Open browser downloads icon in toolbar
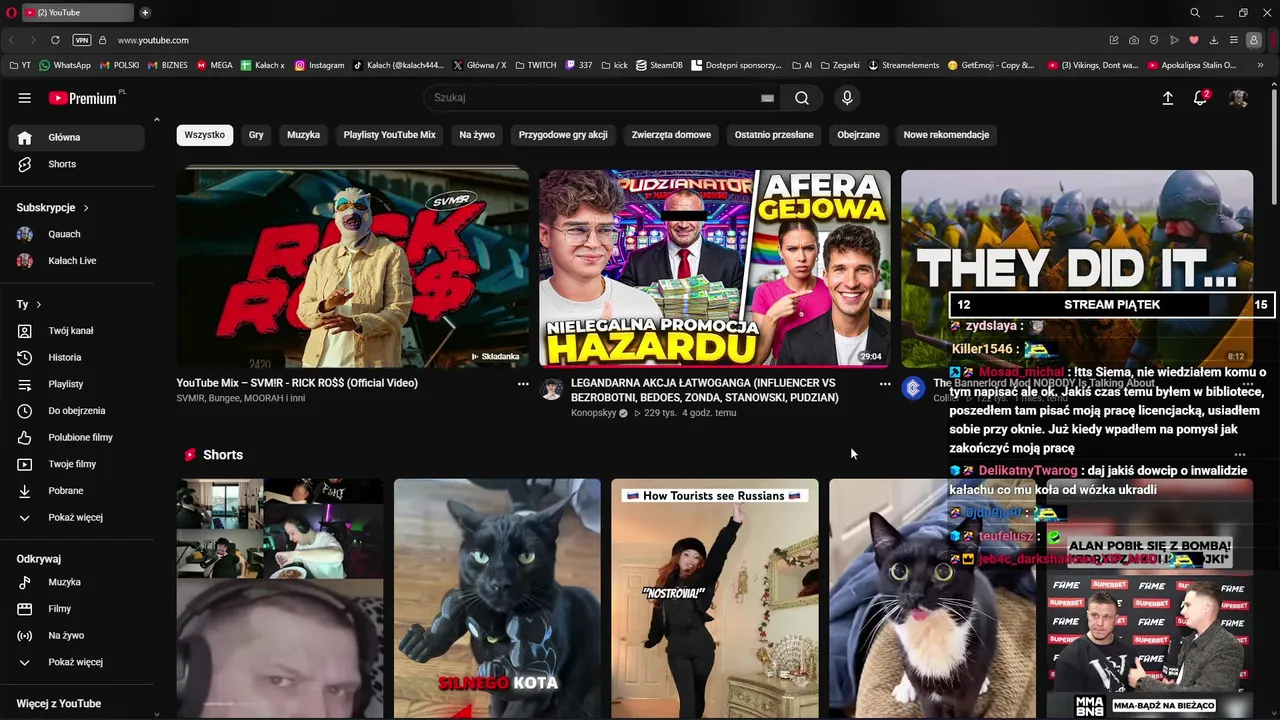Screen dimensions: 1280x720 1214,40
